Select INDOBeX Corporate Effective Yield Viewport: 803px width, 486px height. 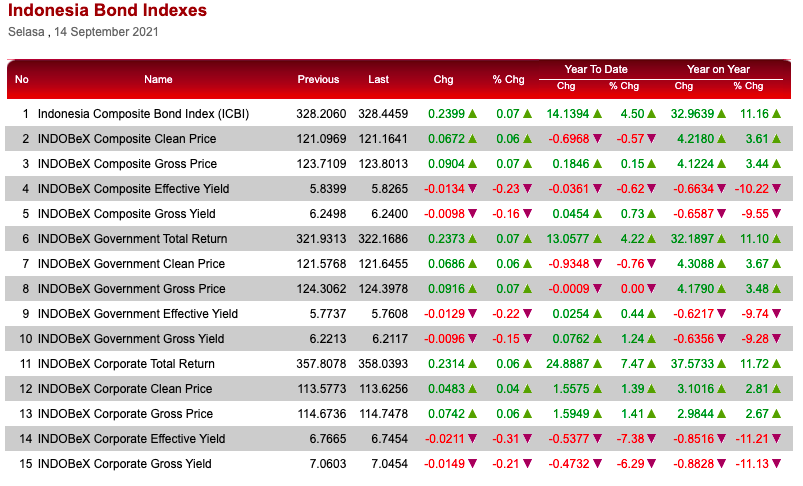[x=132, y=439]
